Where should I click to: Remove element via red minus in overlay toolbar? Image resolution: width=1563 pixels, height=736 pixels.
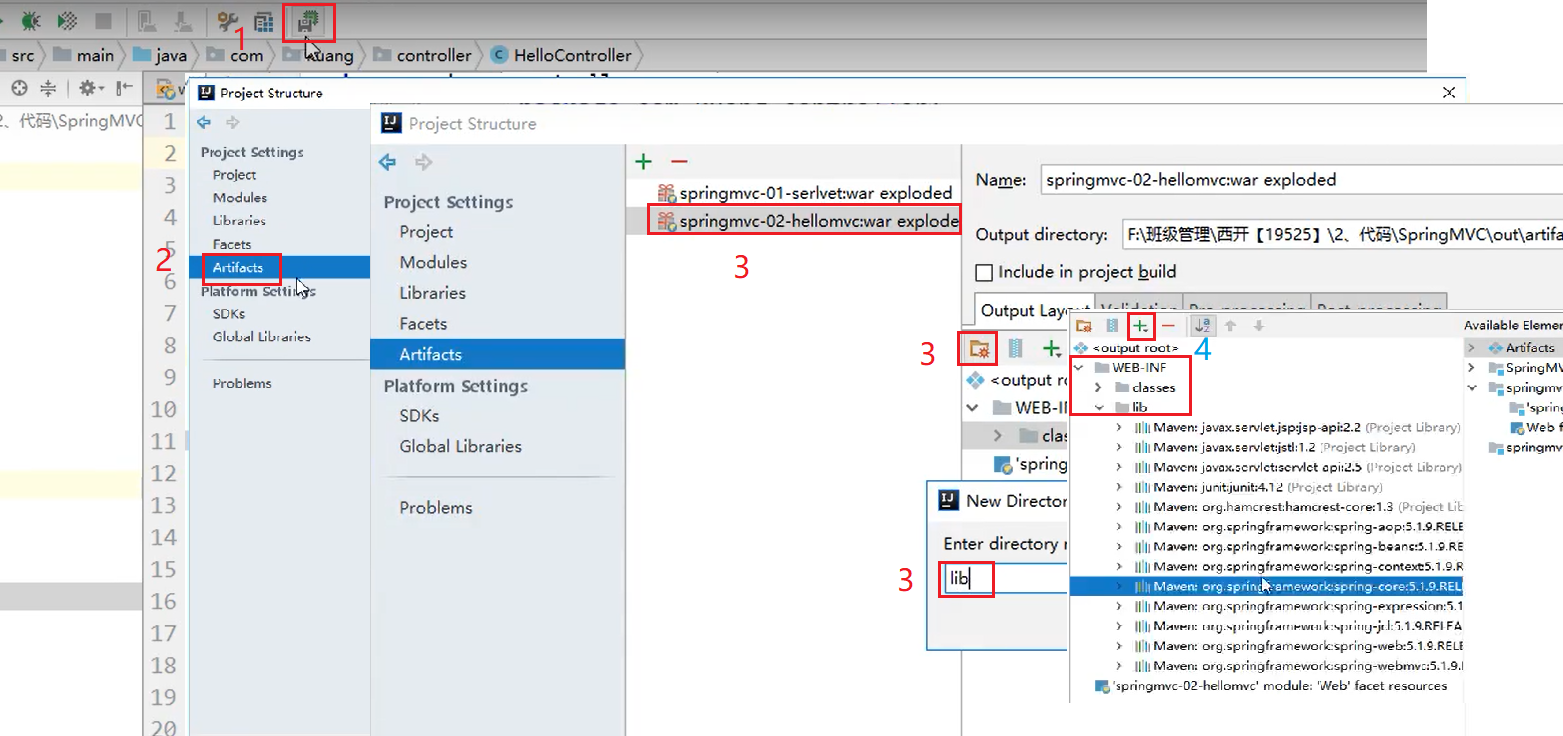point(1167,326)
